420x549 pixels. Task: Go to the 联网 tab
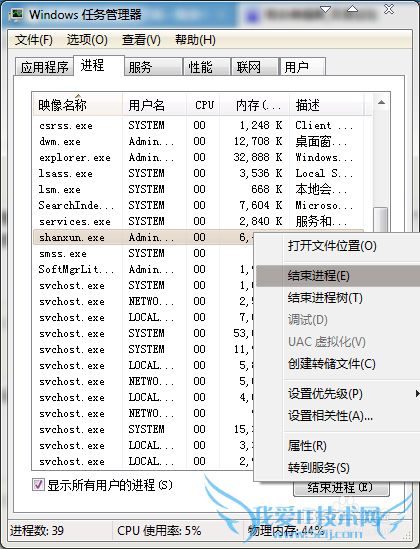(255, 67)
